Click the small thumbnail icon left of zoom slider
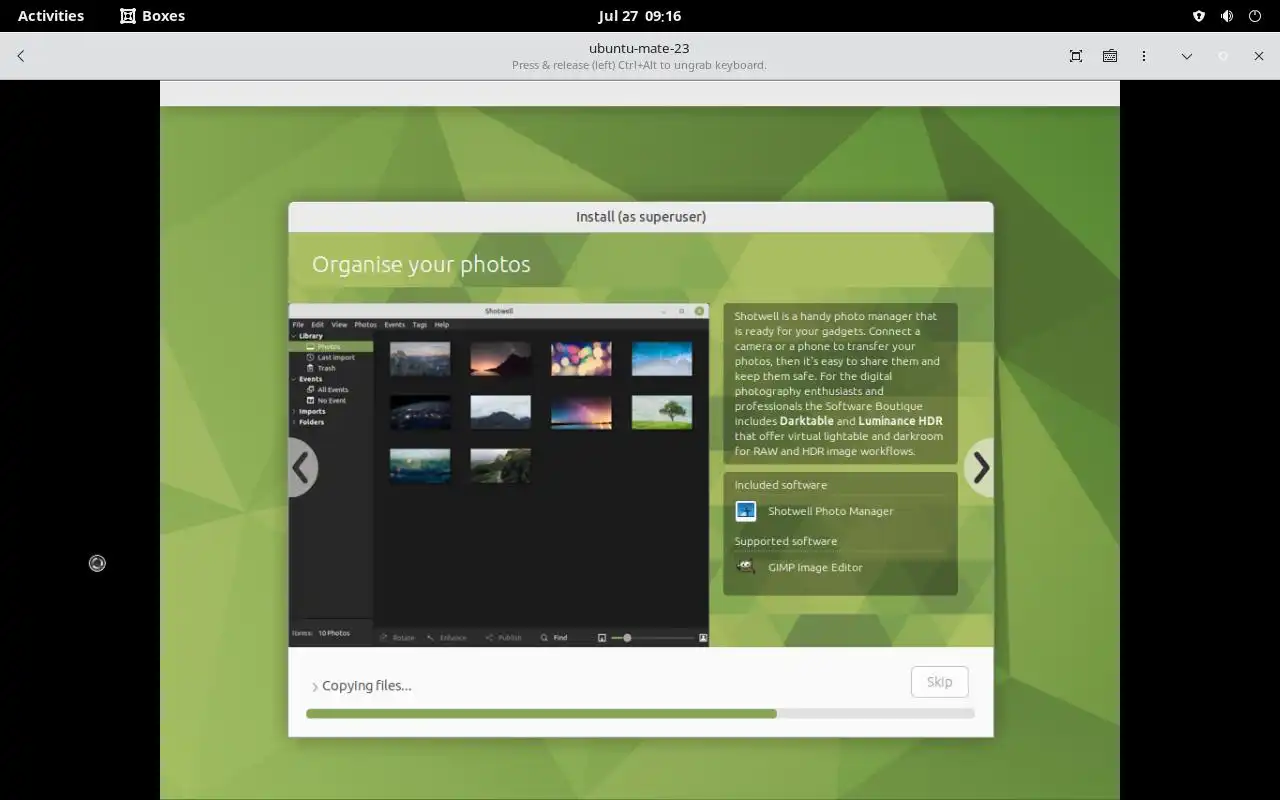1280x800 pixels. [x=602, y=637]
